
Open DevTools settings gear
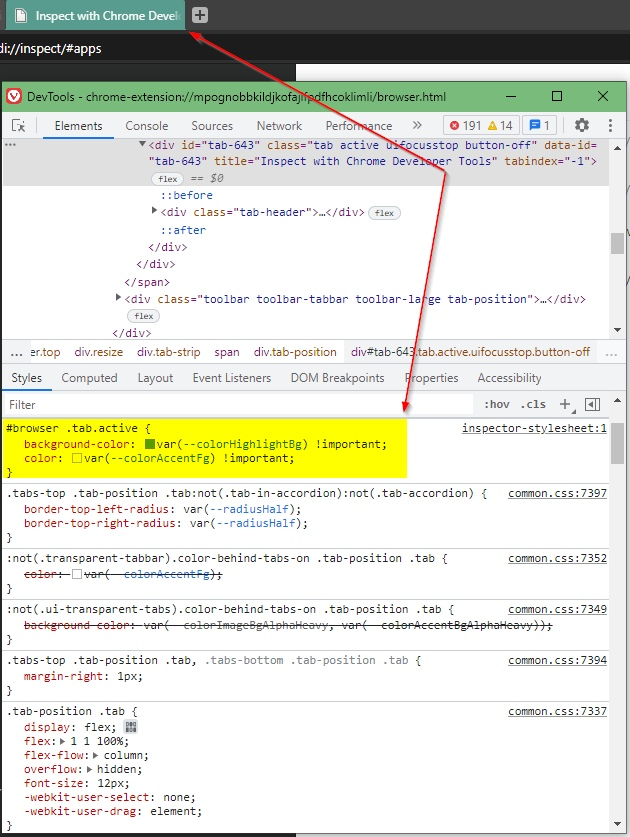(x=582, y=126)
